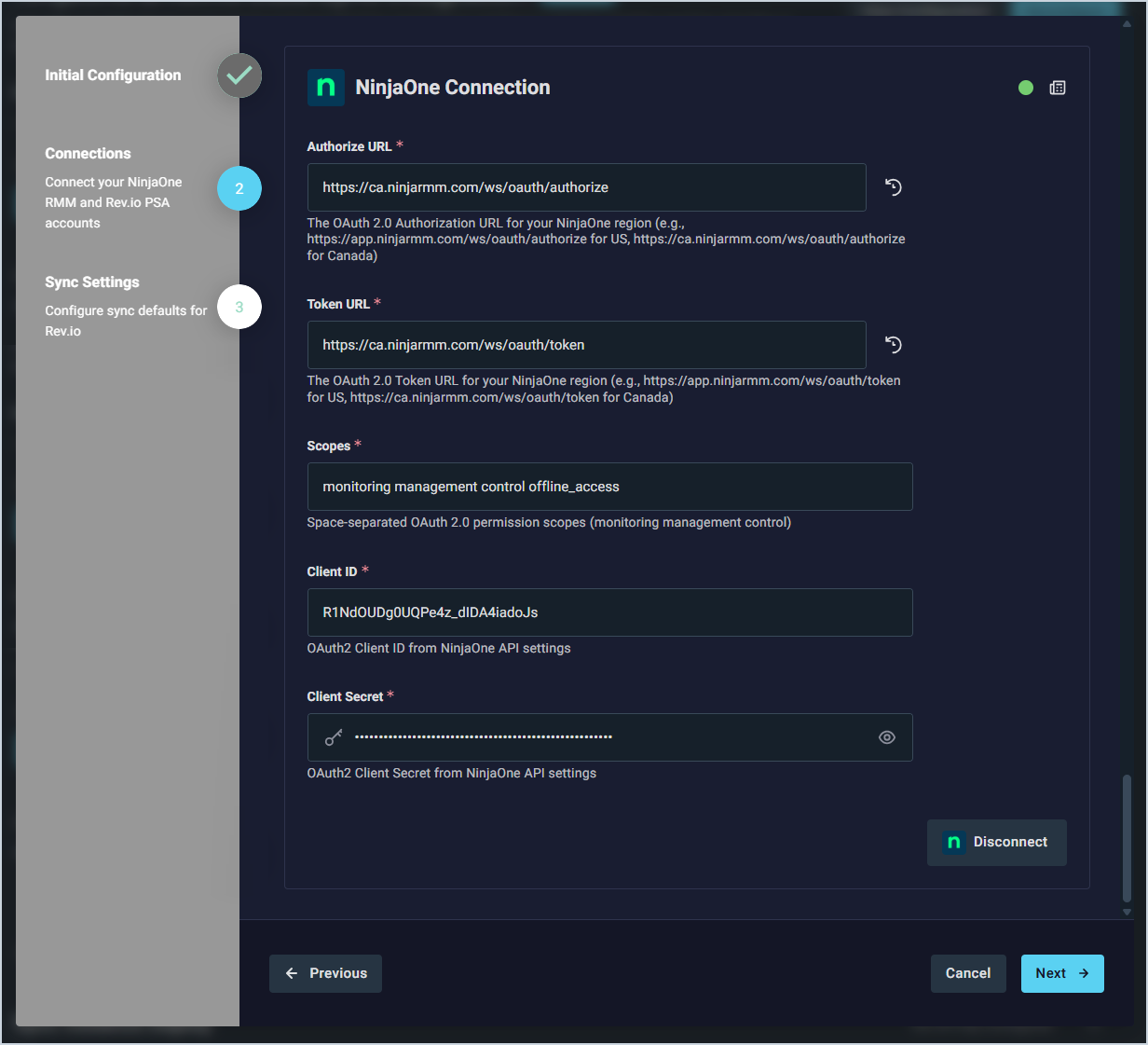The image size is (1148, 1045).
Task: Click the NinjaOne Connection heading
Action: (x=453, y=88)
